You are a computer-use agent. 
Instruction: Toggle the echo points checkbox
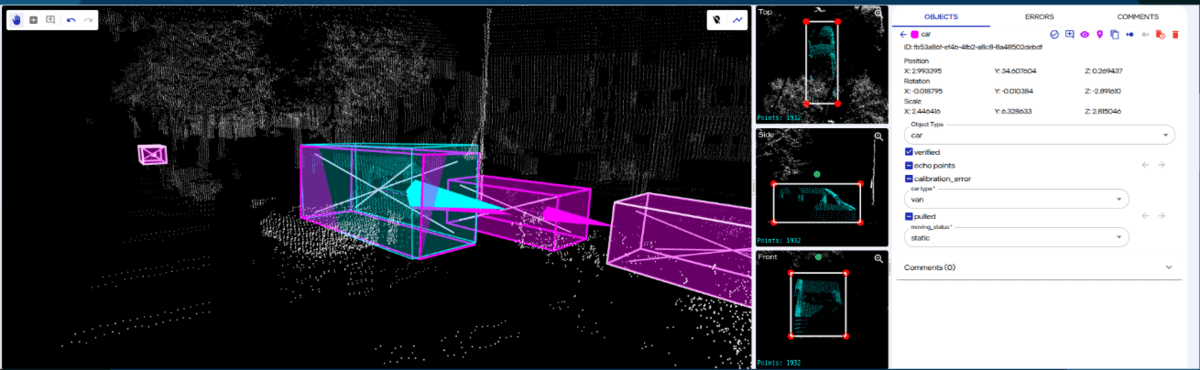(908, 165)
